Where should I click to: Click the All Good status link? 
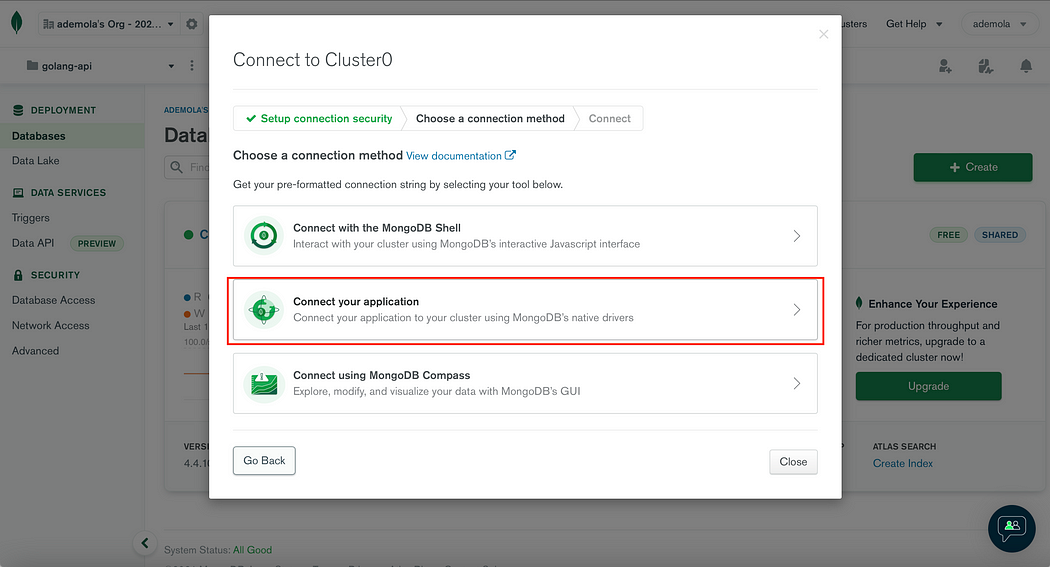click(252, 550)
